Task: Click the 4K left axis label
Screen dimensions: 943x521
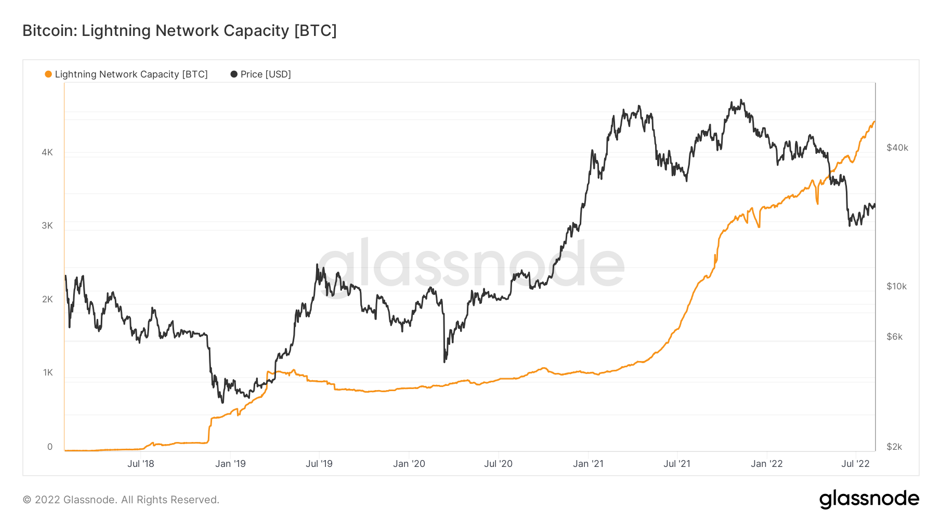Action: (47, 152)
